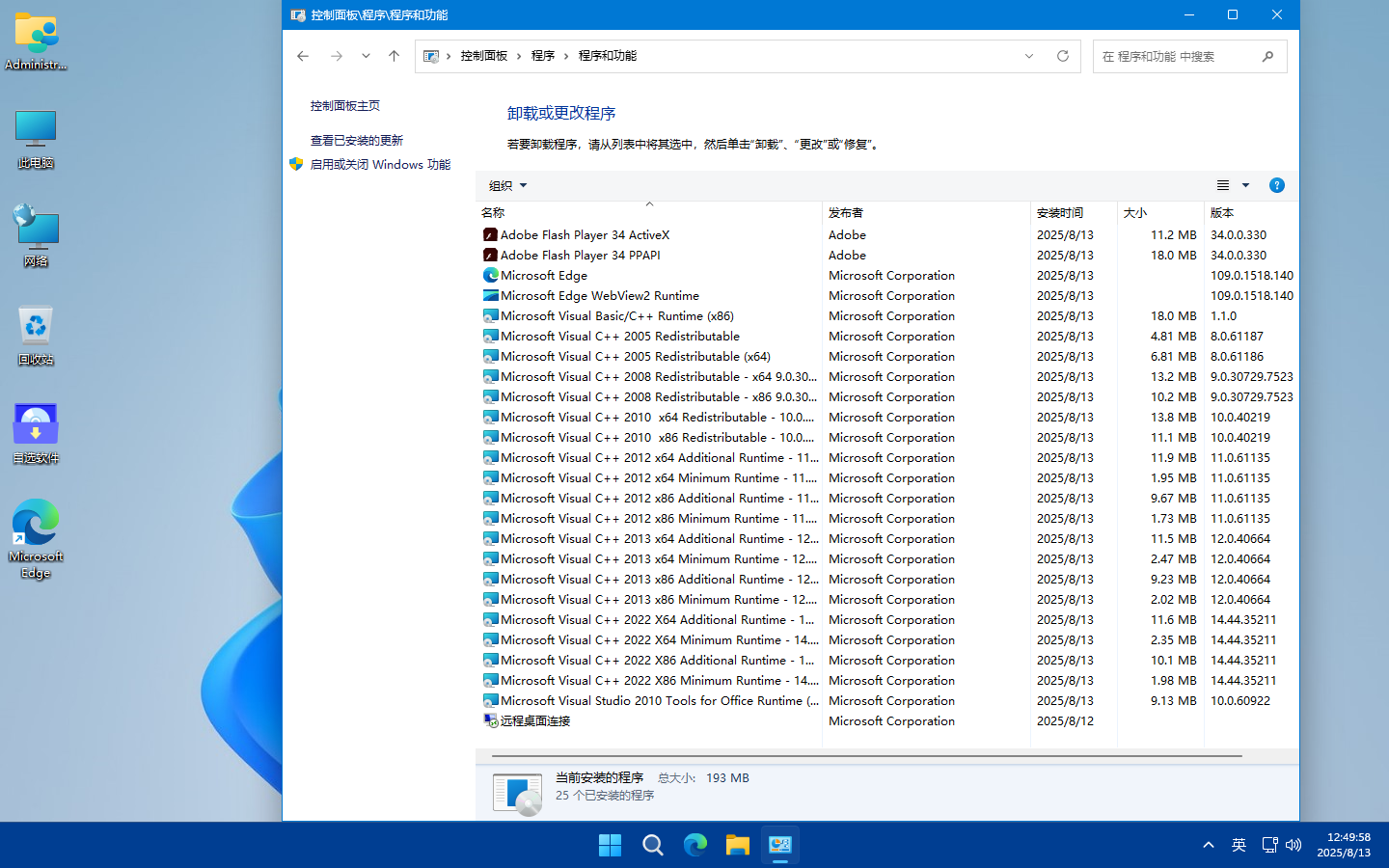
Task: Open the 此电脑 desktop icon
Action: click(x=36, y=140)
